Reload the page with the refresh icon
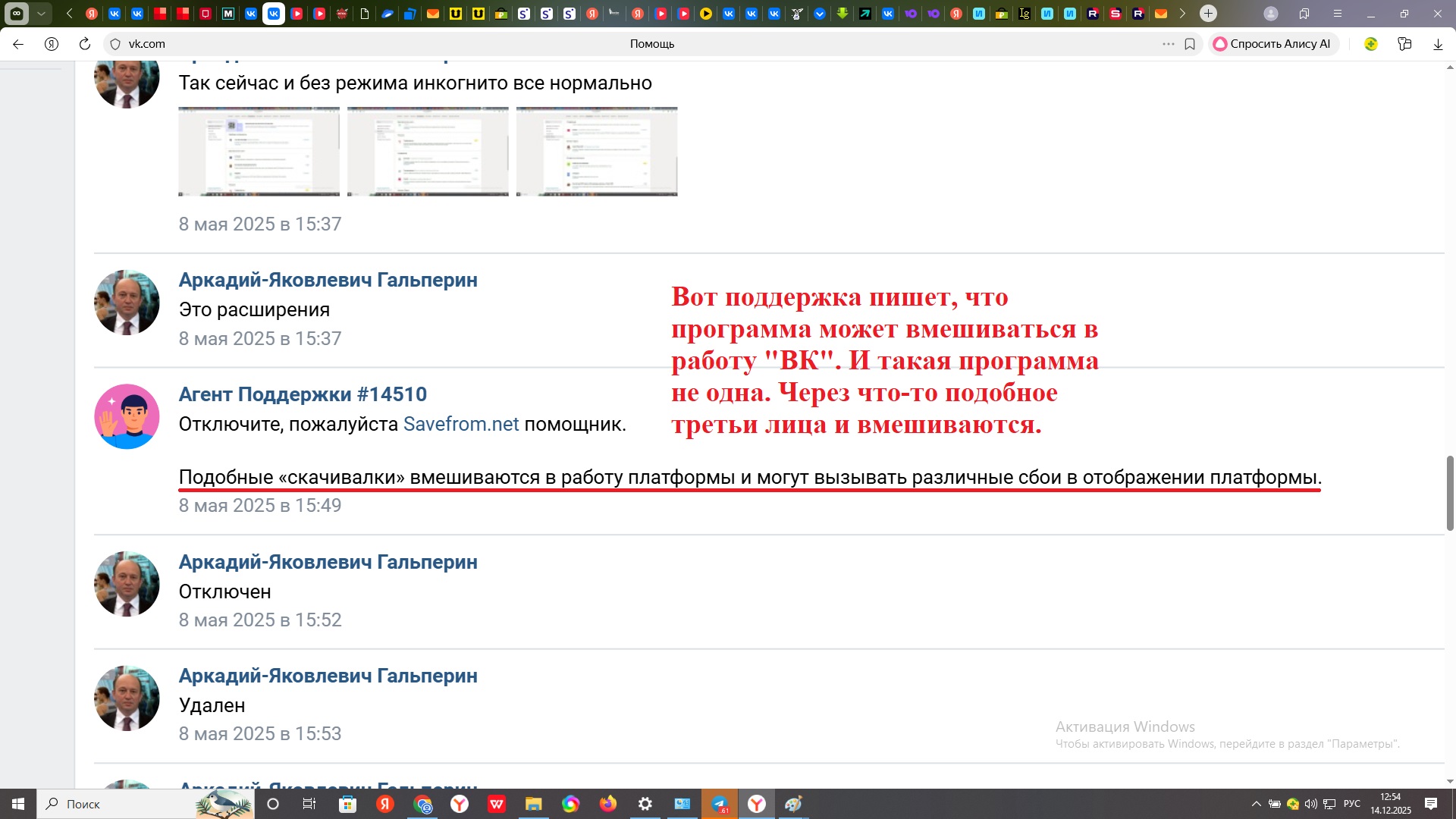Image resolution: width=1456 pixels, height=819 pixels. coord(85,44)
